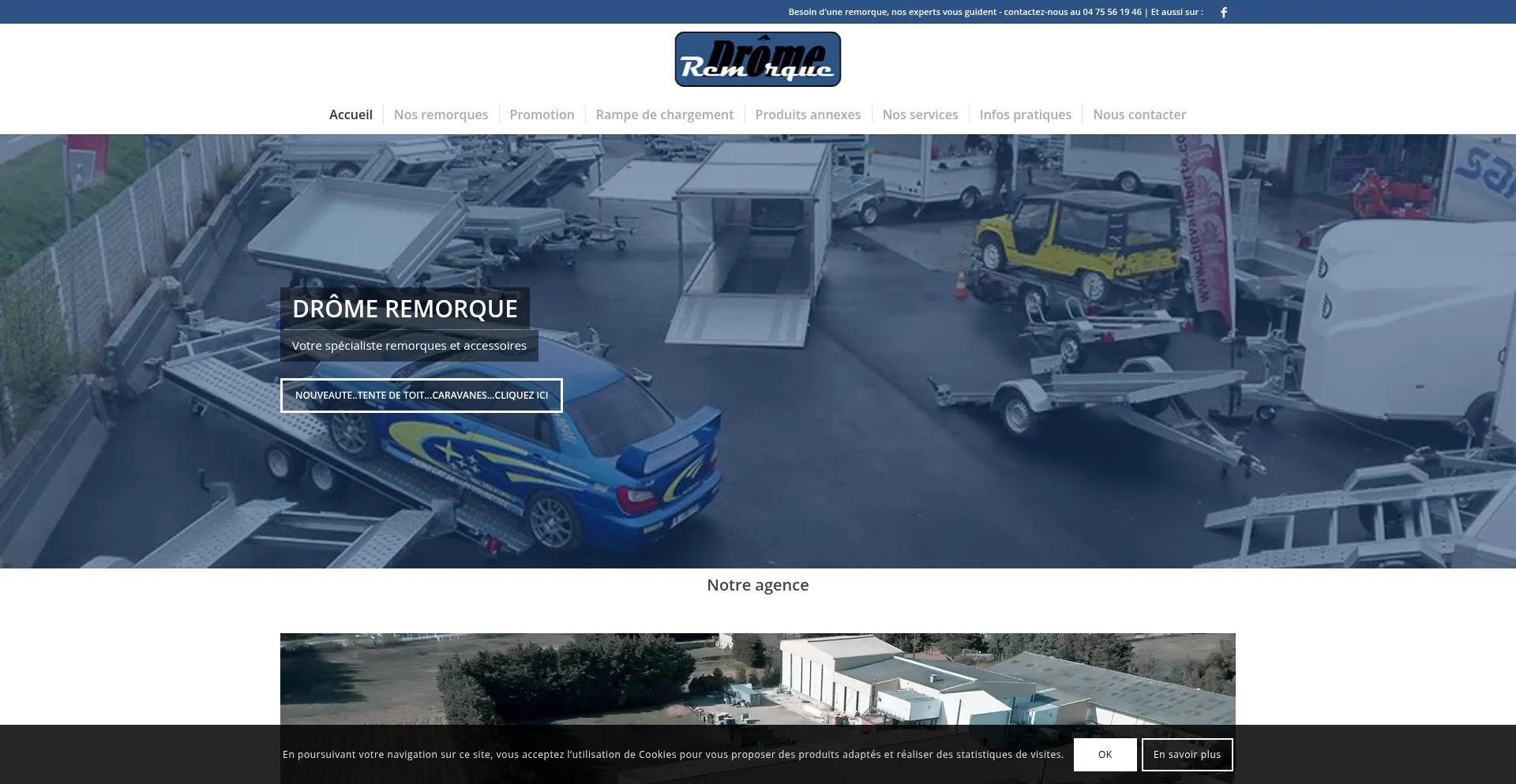Click the Notre agence heading
The image size is (1516, 784).
pos(757,585)
